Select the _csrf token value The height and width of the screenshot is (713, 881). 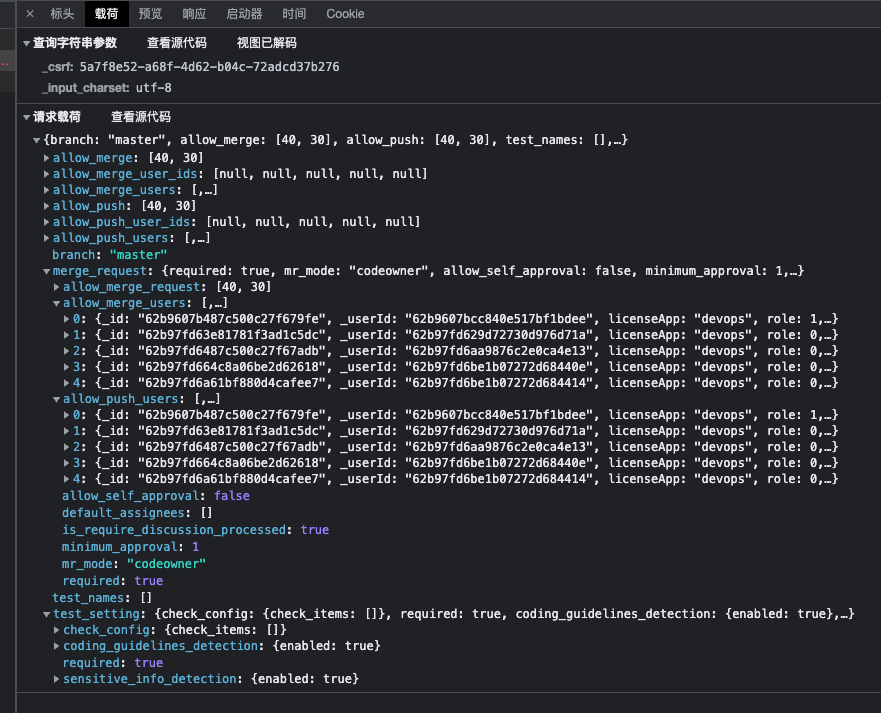point(209,67)
